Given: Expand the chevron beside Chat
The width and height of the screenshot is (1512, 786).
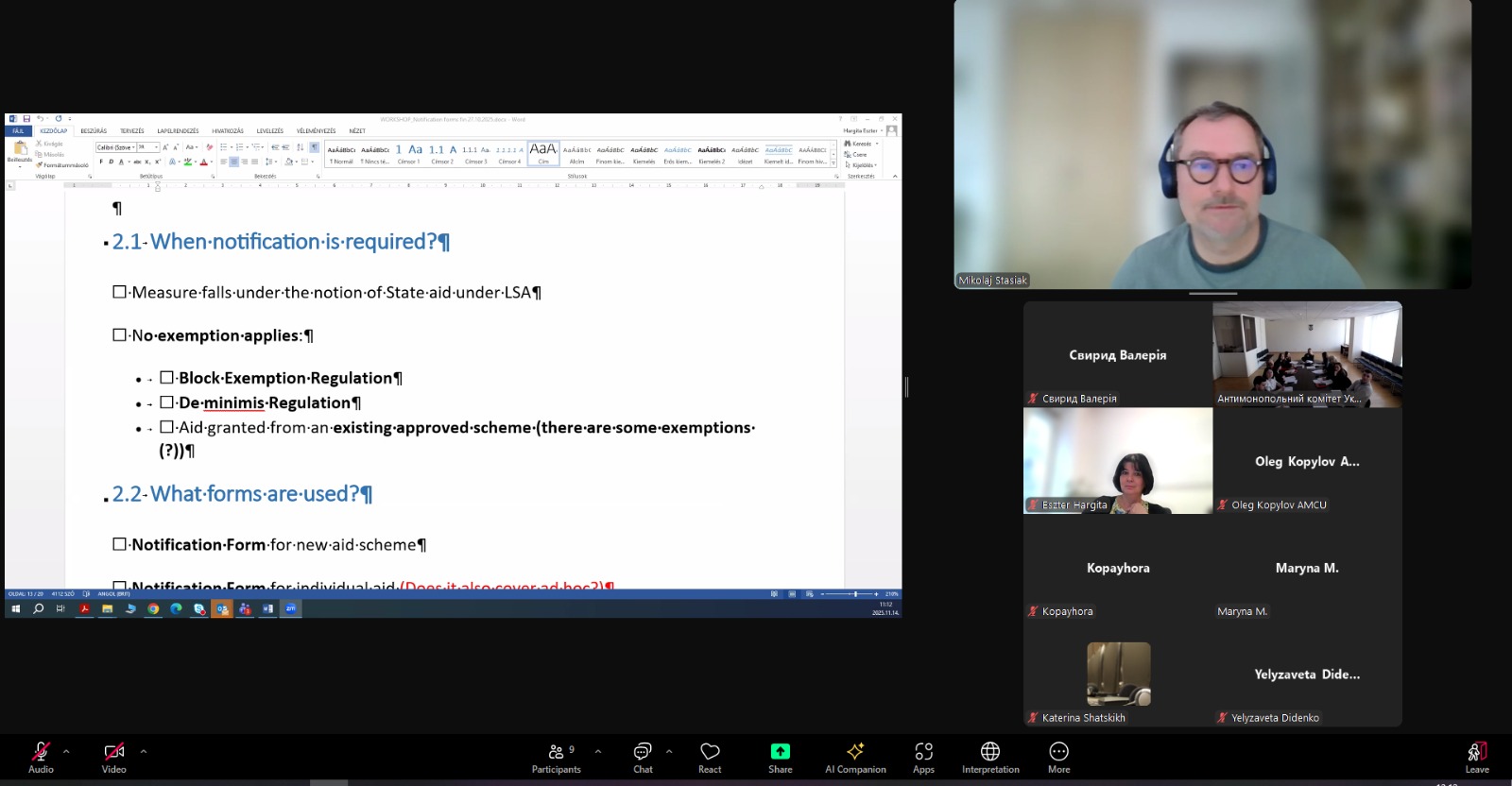Looking at the screenshot, I should 669,752.
